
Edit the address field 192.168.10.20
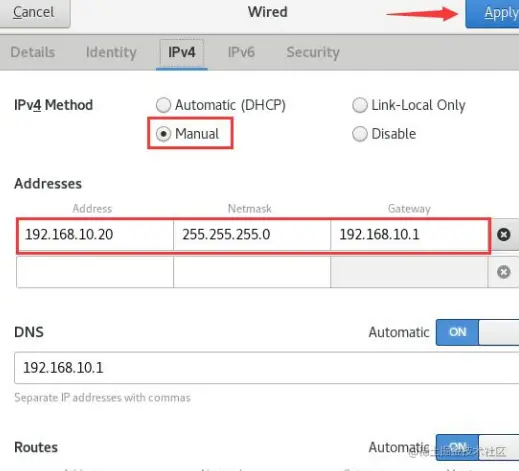(x=95, y=235)
